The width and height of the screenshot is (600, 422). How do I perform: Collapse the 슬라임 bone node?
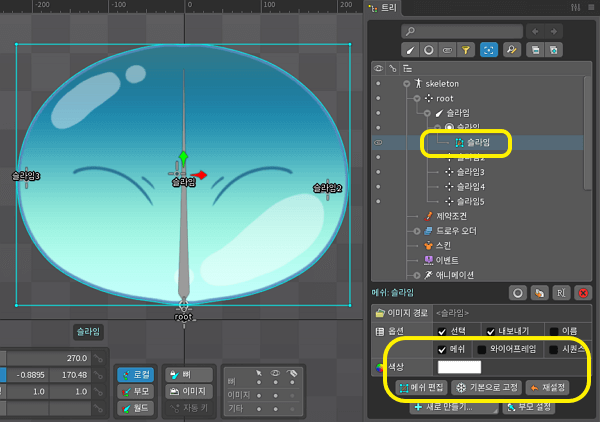[x=427, y=113]
